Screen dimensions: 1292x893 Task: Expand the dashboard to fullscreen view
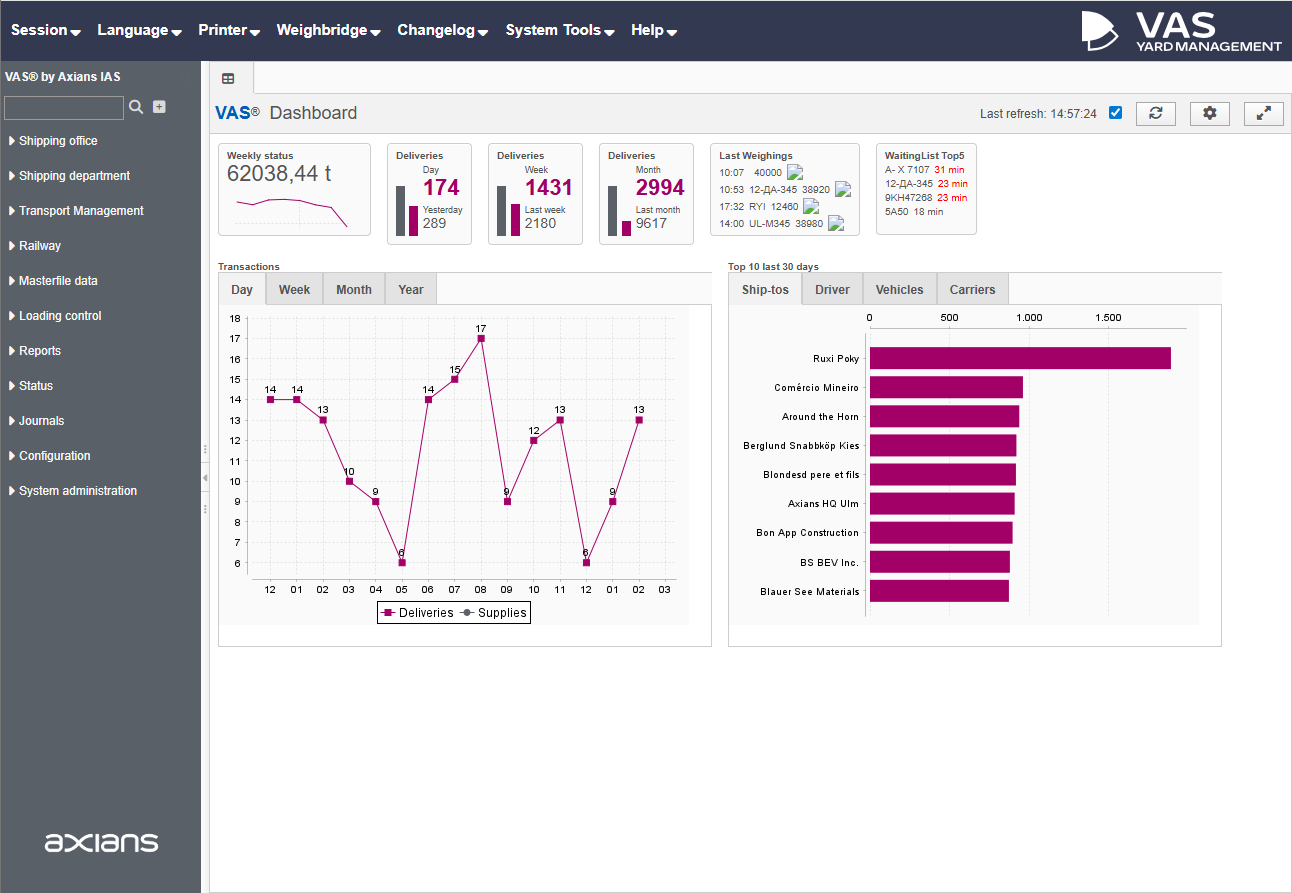[1263, 113]
